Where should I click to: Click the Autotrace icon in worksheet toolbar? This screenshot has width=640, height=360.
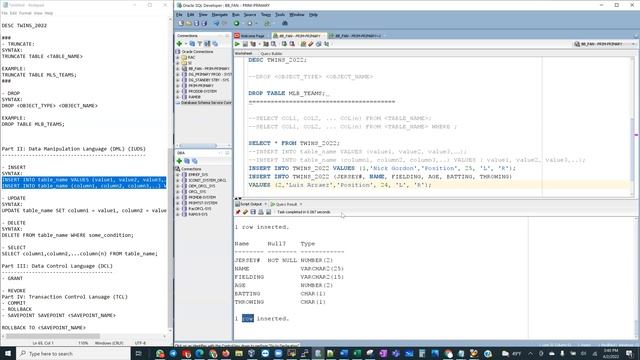point(266,44)
